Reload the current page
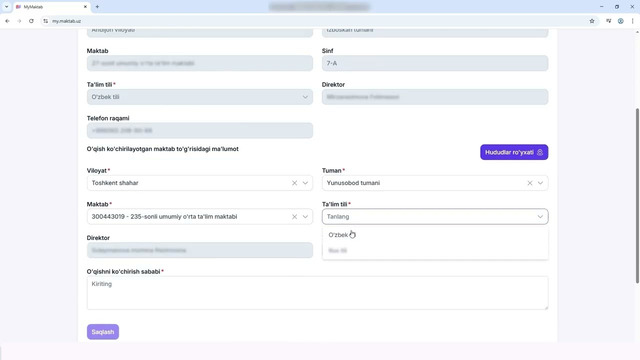The height and width of the screenshot is (360, 640). point(31,21)
